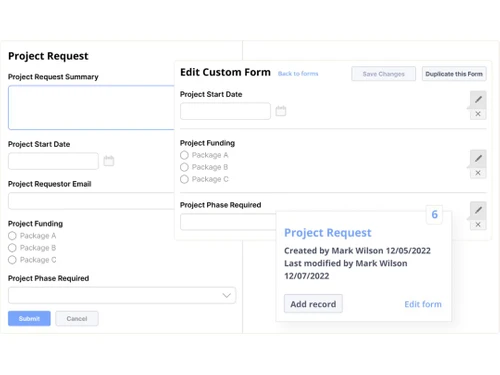Remove the Project Funding field with X icon

pyautogui.click(x=478, y=173)
